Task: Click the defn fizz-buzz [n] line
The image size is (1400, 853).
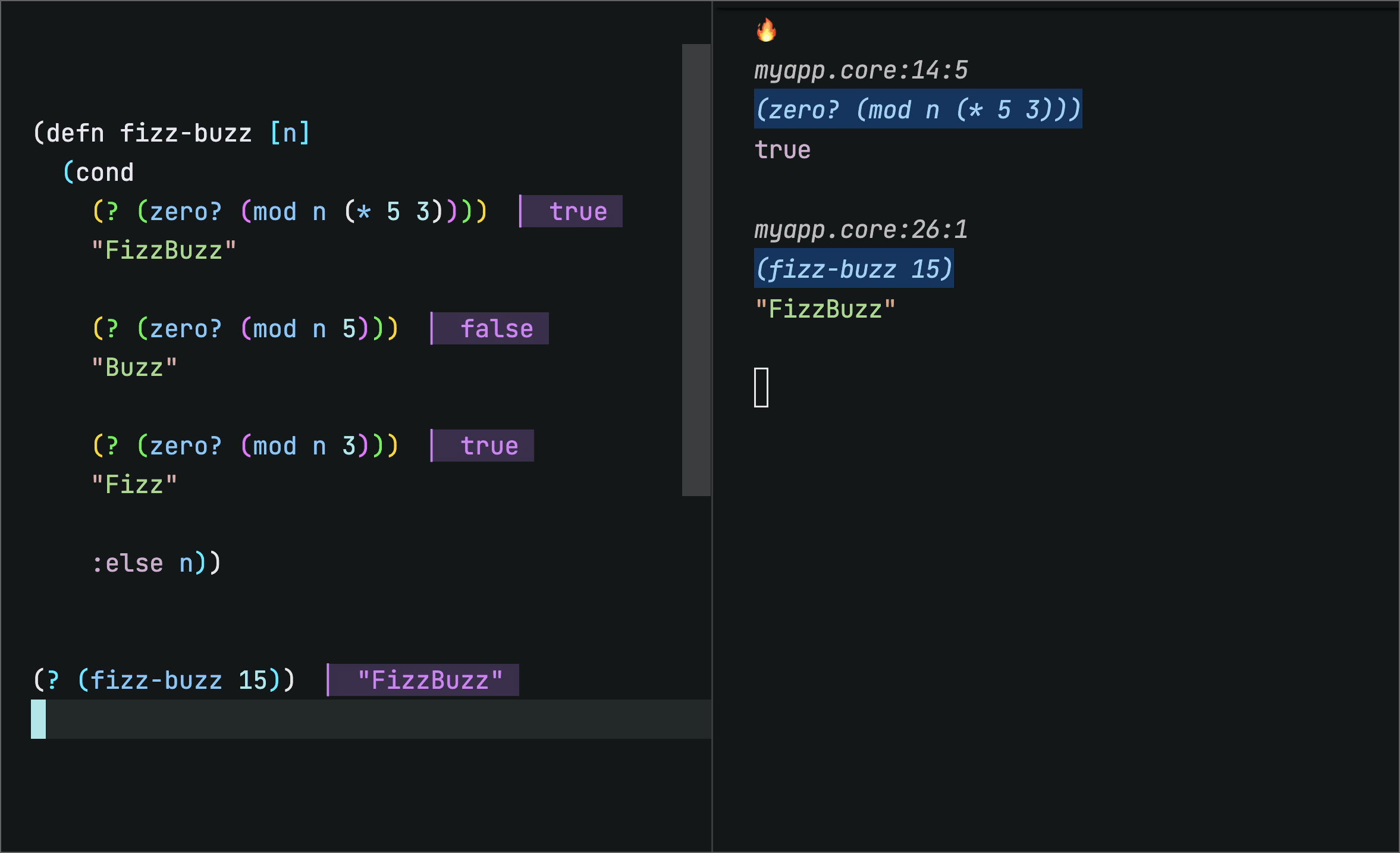Action: pyautogui.click(x=172, y=133)
